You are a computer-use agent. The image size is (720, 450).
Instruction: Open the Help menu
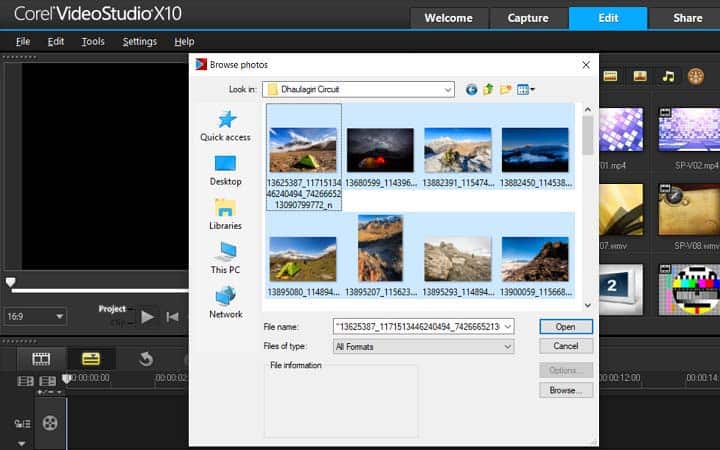tap(184, 42)
